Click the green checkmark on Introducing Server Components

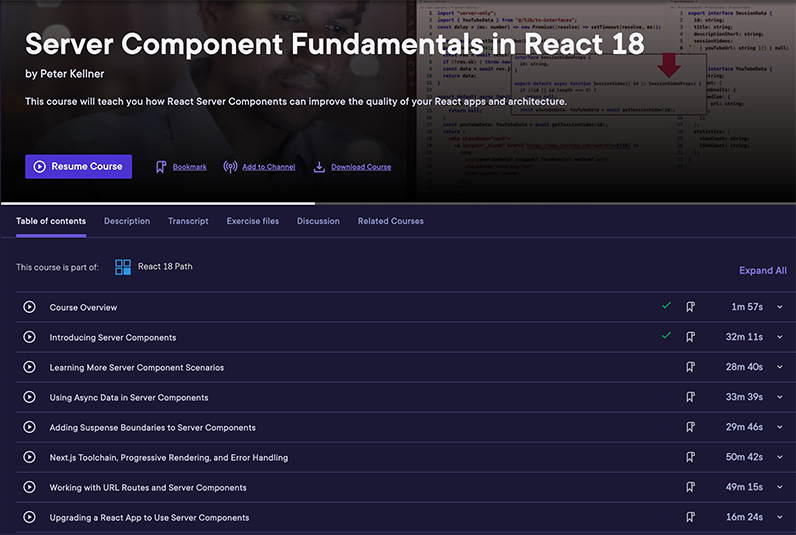(x=667, y=336)
